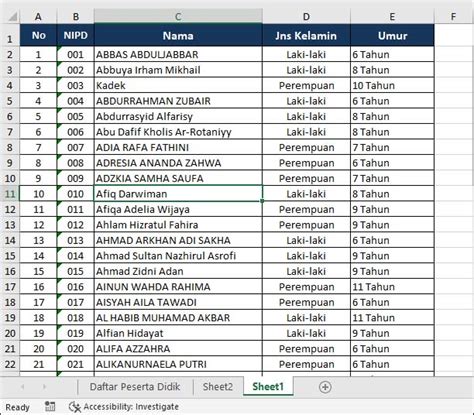The image size is (474, 415).
Task: Select column C header
Action: click(178, 16)
